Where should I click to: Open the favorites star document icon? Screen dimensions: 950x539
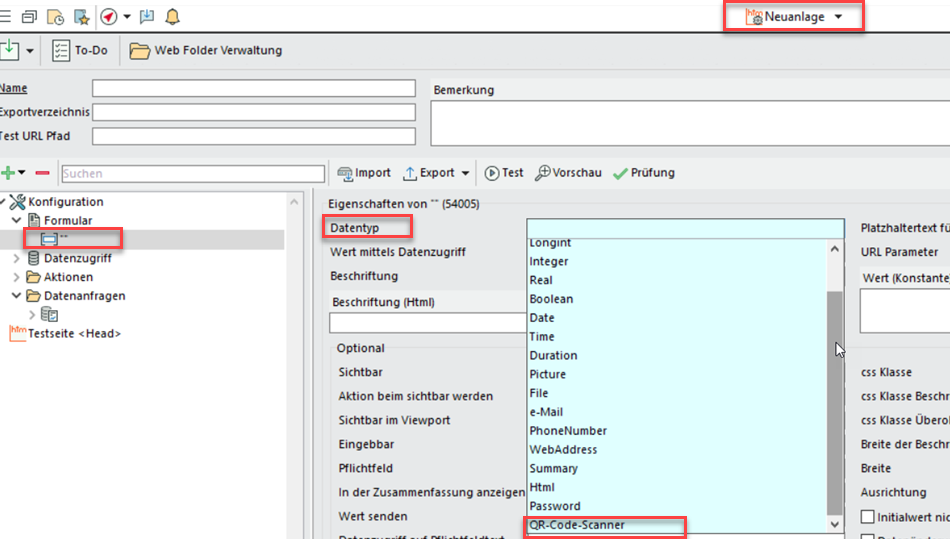point(82,17)
